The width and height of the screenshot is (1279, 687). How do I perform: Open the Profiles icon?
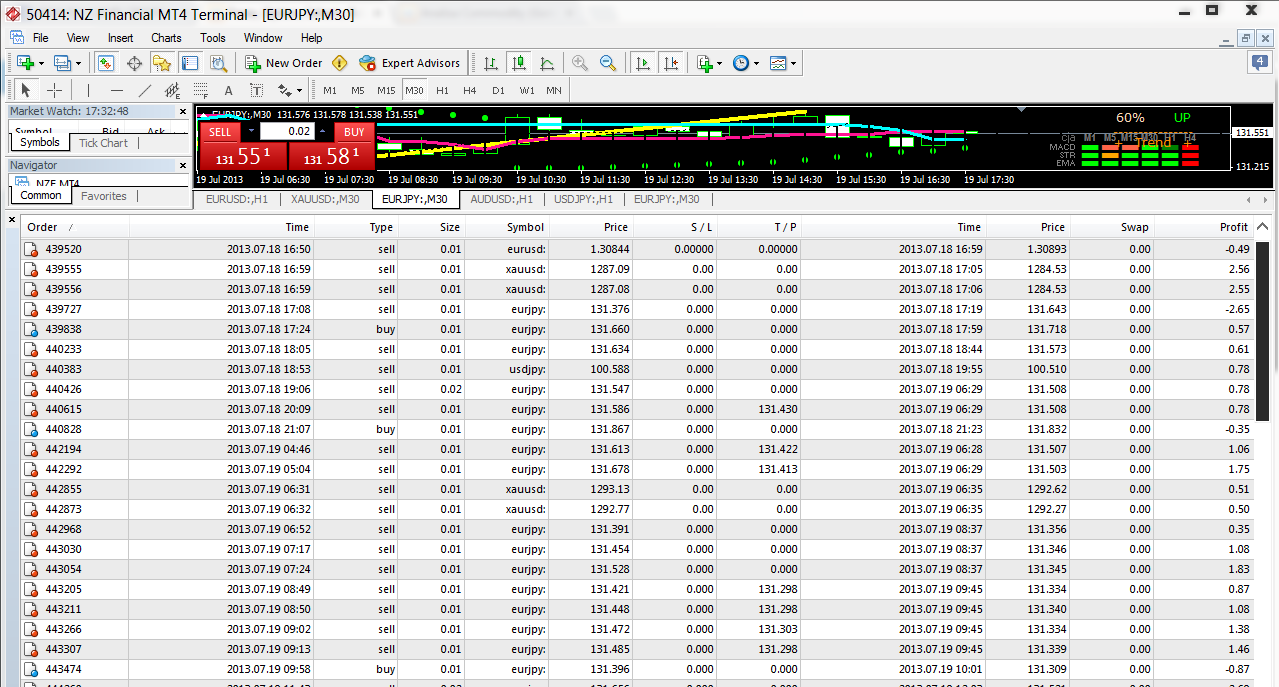click(x=62, y=63)
